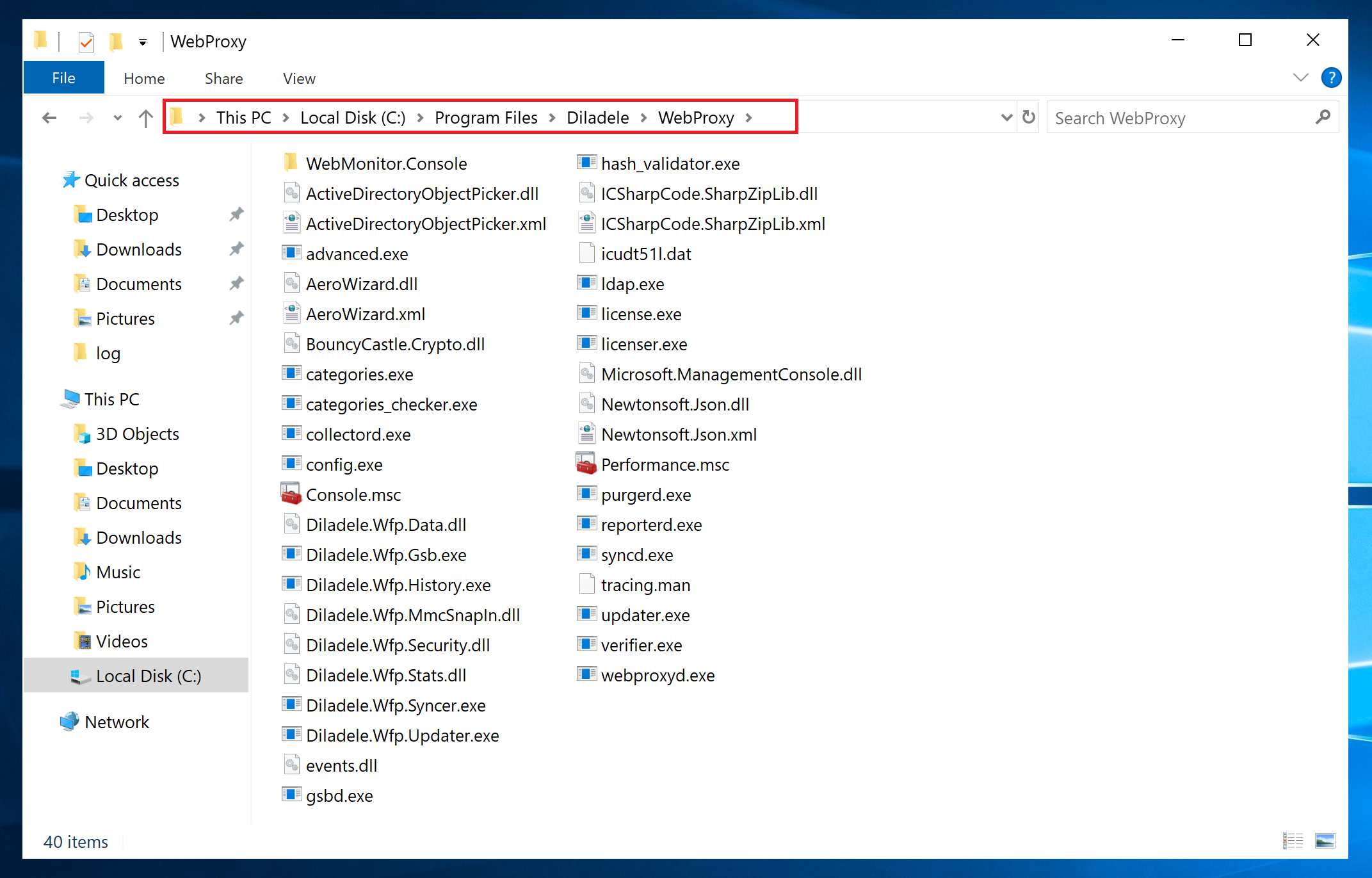The width and height of the screenshot is (1372, 878).
Task: Click the Properties checkmark toolbar icon
Action: click(x=86, y=42)
